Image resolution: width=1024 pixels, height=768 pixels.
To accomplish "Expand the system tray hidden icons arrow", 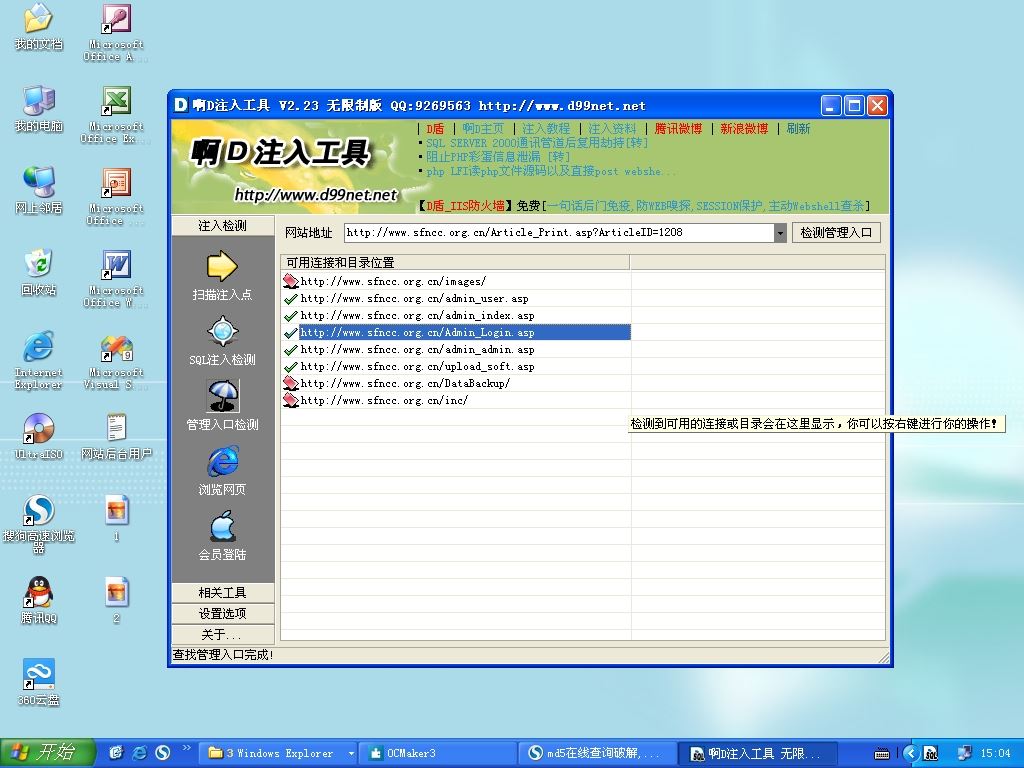I will [912, 753].
